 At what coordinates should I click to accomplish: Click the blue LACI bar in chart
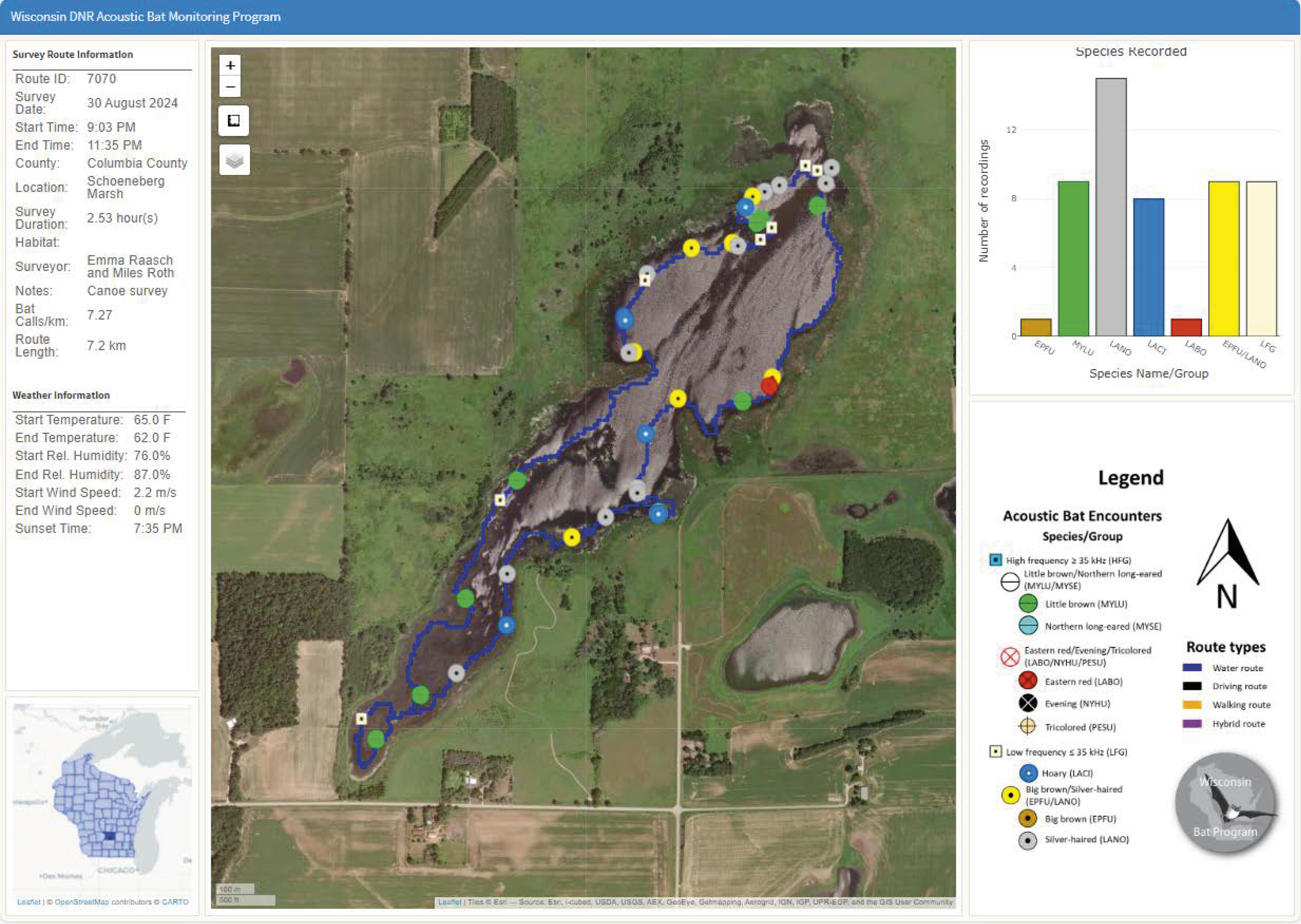click(x=1149, y=267)
